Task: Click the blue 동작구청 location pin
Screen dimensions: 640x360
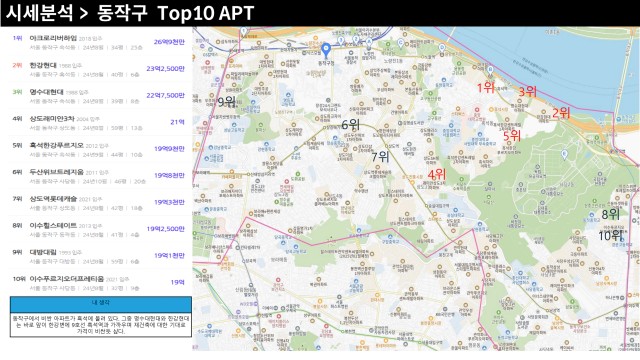Action: (326, 51)
